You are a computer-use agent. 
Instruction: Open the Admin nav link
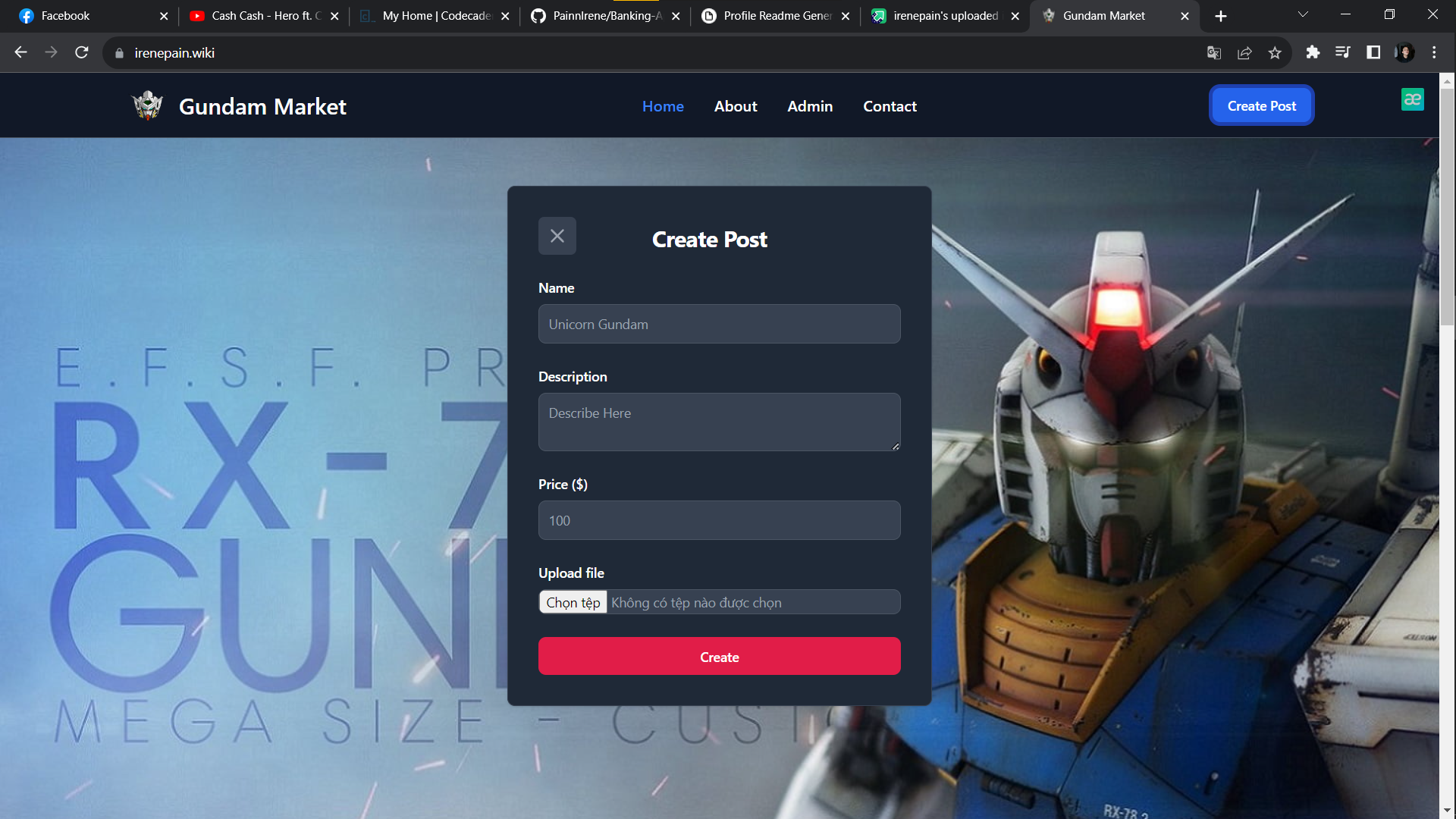pyautogui.click(x=810, y=106)
